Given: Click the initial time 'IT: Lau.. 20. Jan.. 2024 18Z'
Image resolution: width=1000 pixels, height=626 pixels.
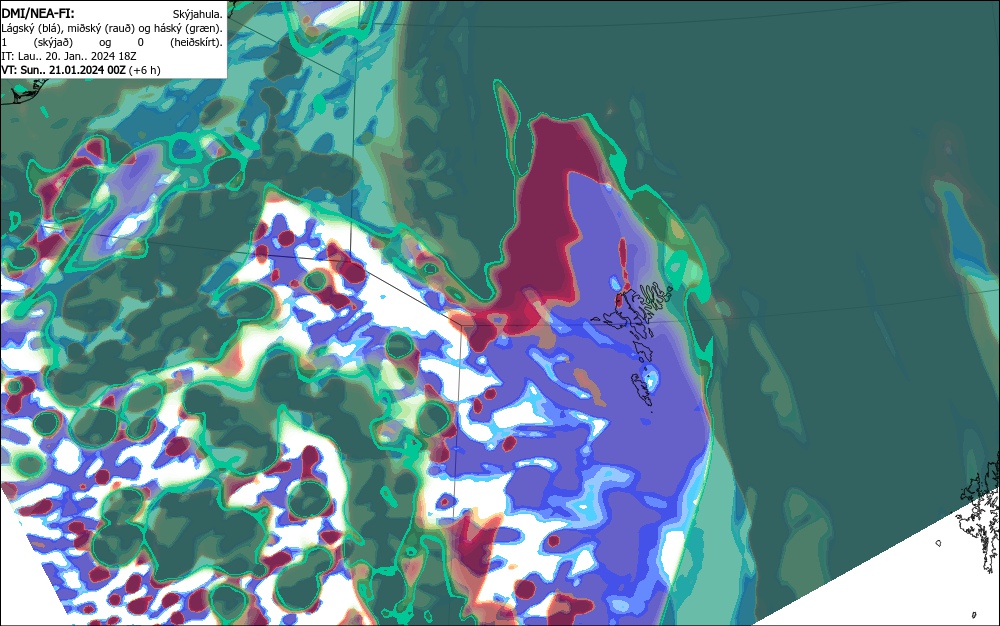Looking at the screenshot, I should pyautogui.click(x=69, y=56).
